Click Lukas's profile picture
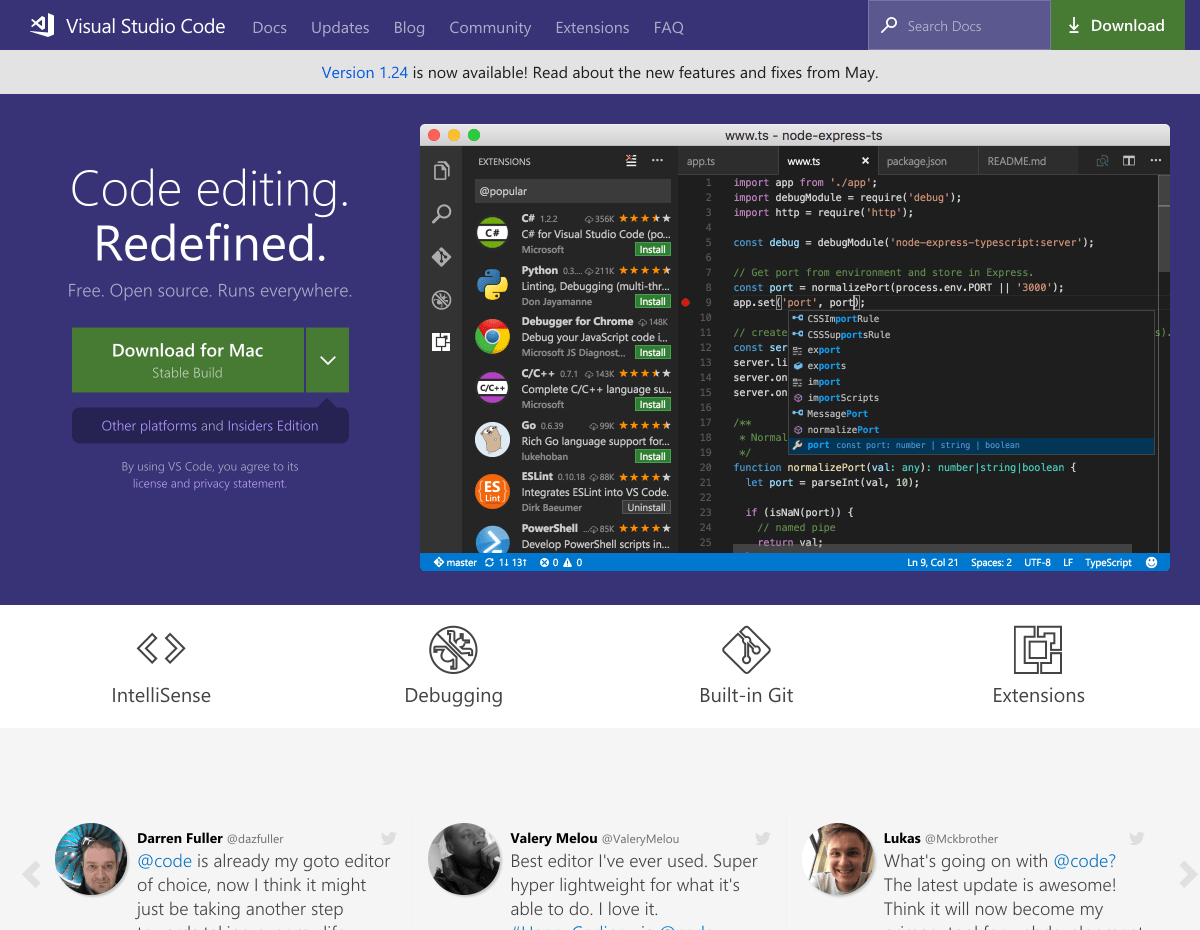Viewport: 1200px width, 930px height. coord(838,859)
